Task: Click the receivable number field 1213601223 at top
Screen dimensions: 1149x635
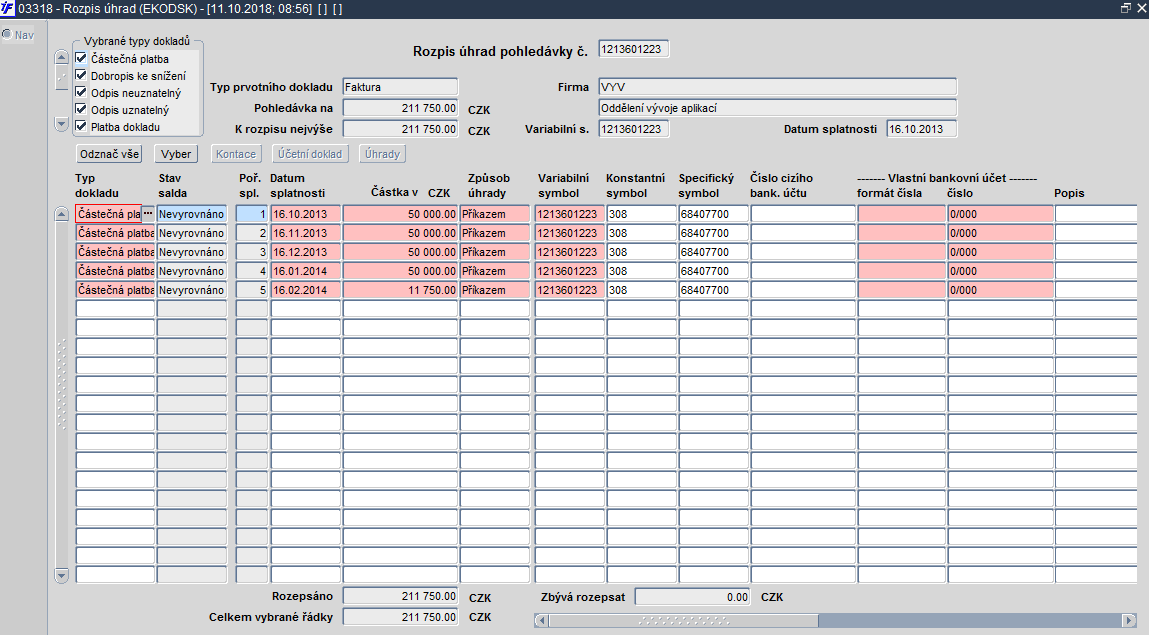Action: pos(634,49)
